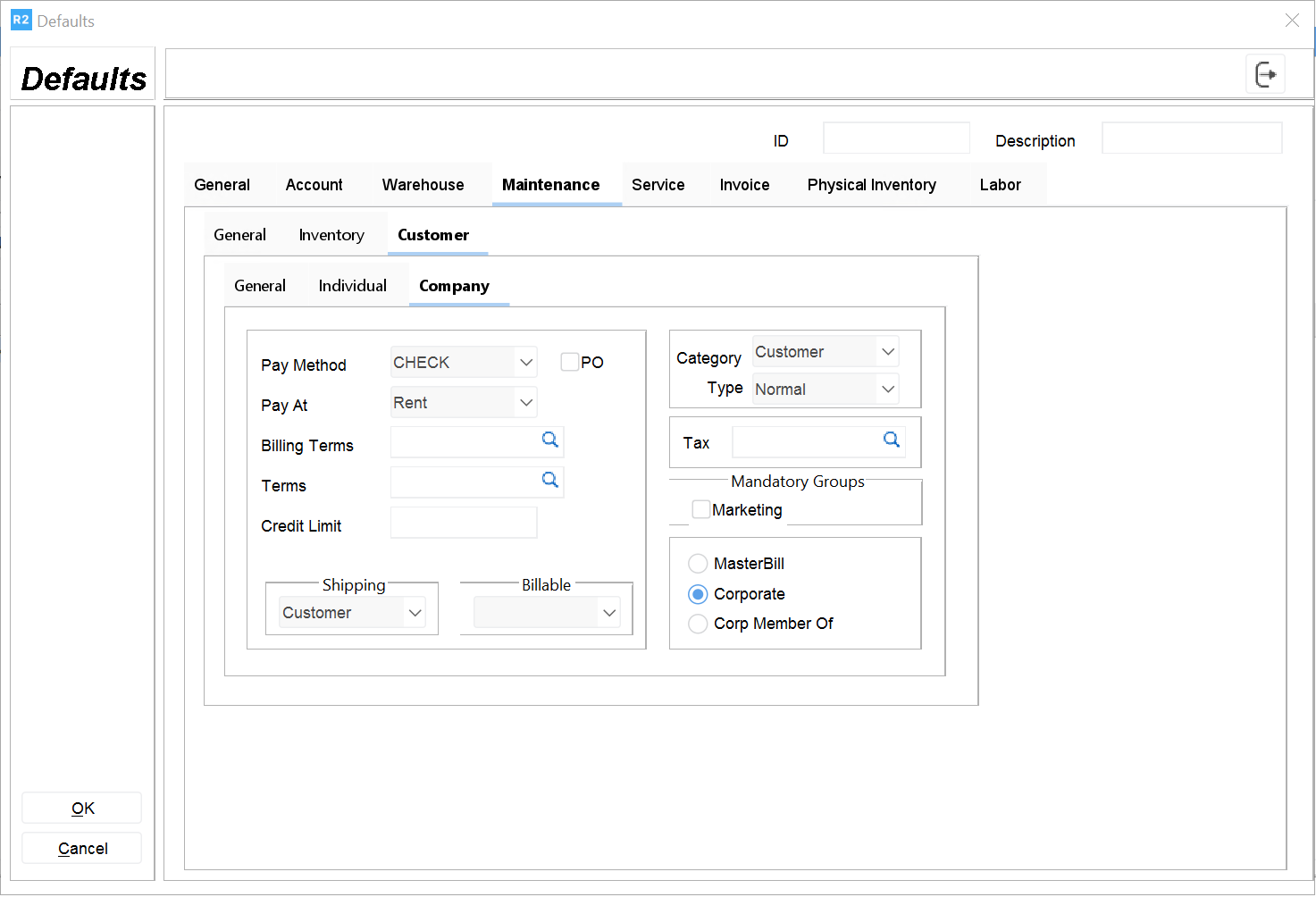
Task: Enable the PO checkbox
Action: tap(570, 362)
